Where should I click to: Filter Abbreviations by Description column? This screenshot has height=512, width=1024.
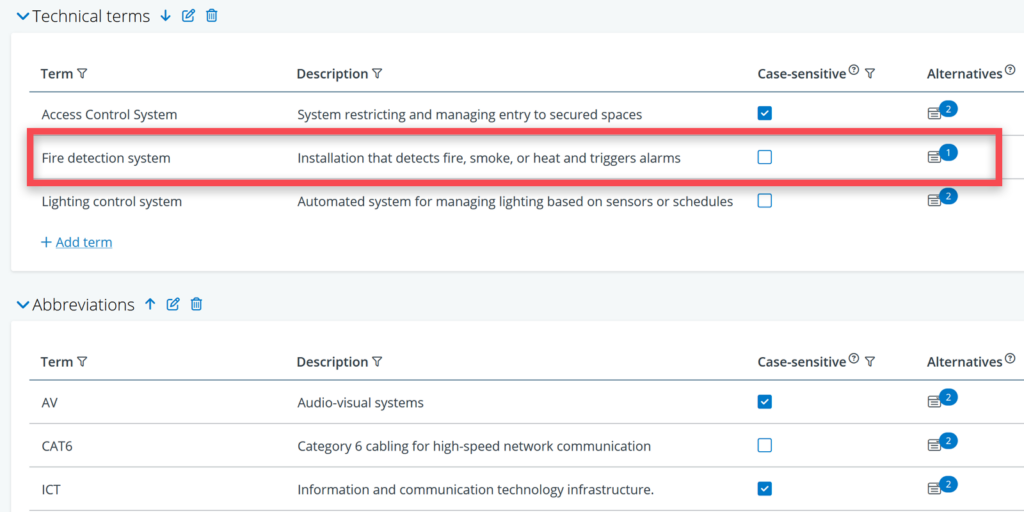(x=377, y=362)
